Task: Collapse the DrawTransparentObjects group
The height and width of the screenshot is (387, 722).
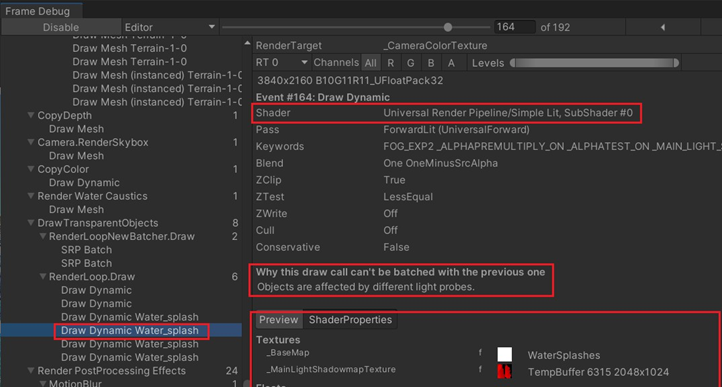Action: pos(31,223)
